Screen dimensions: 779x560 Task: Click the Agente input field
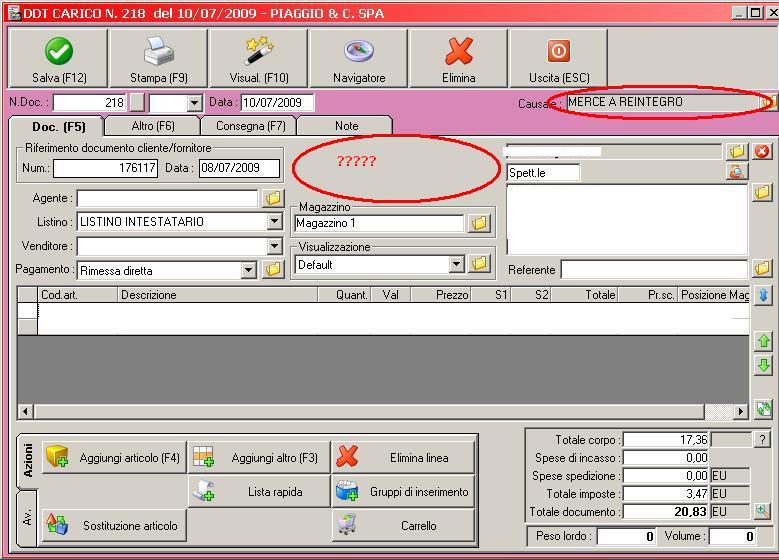(x=167, y=198)
